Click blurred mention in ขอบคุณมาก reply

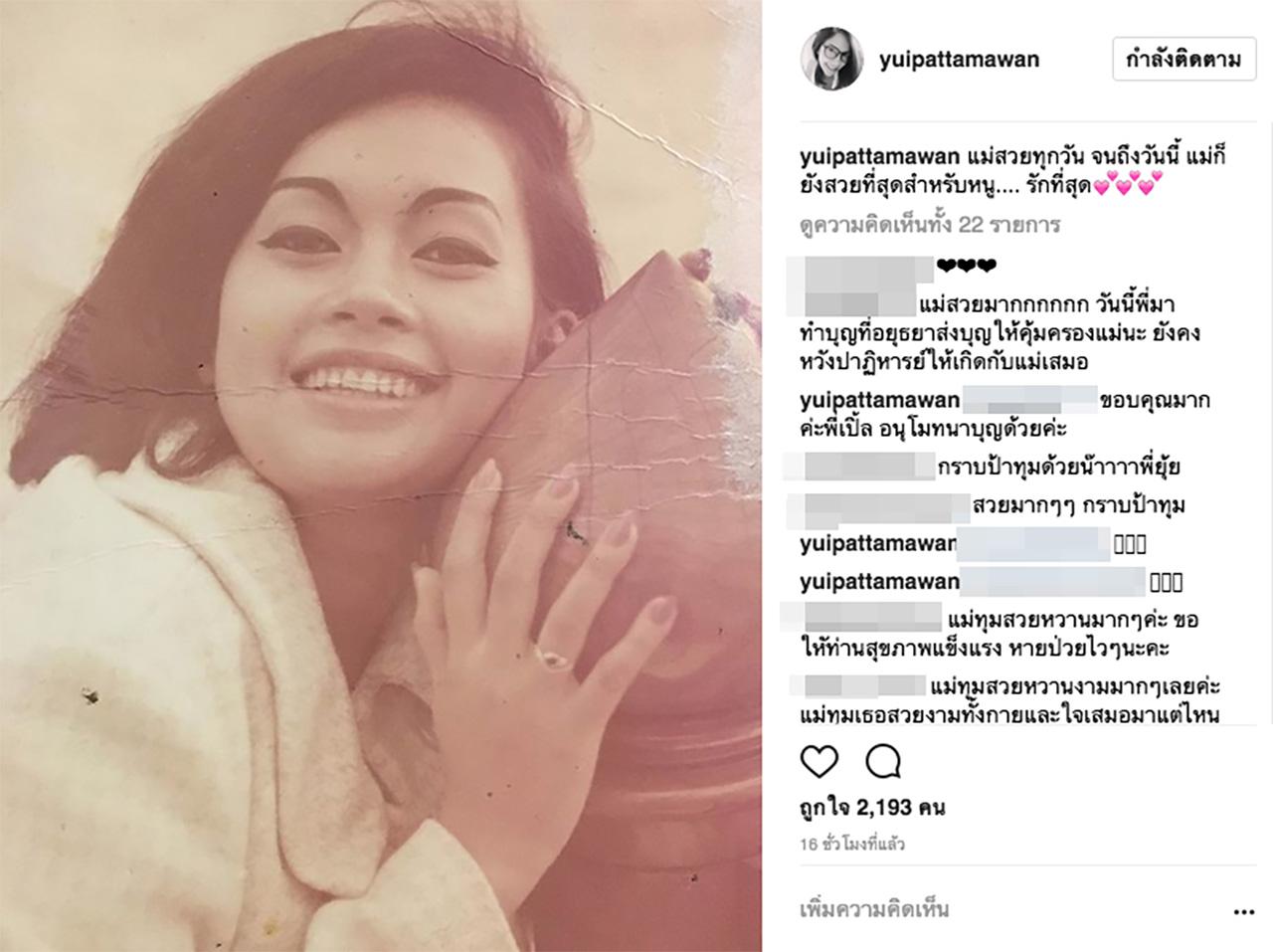point(1028,401)
